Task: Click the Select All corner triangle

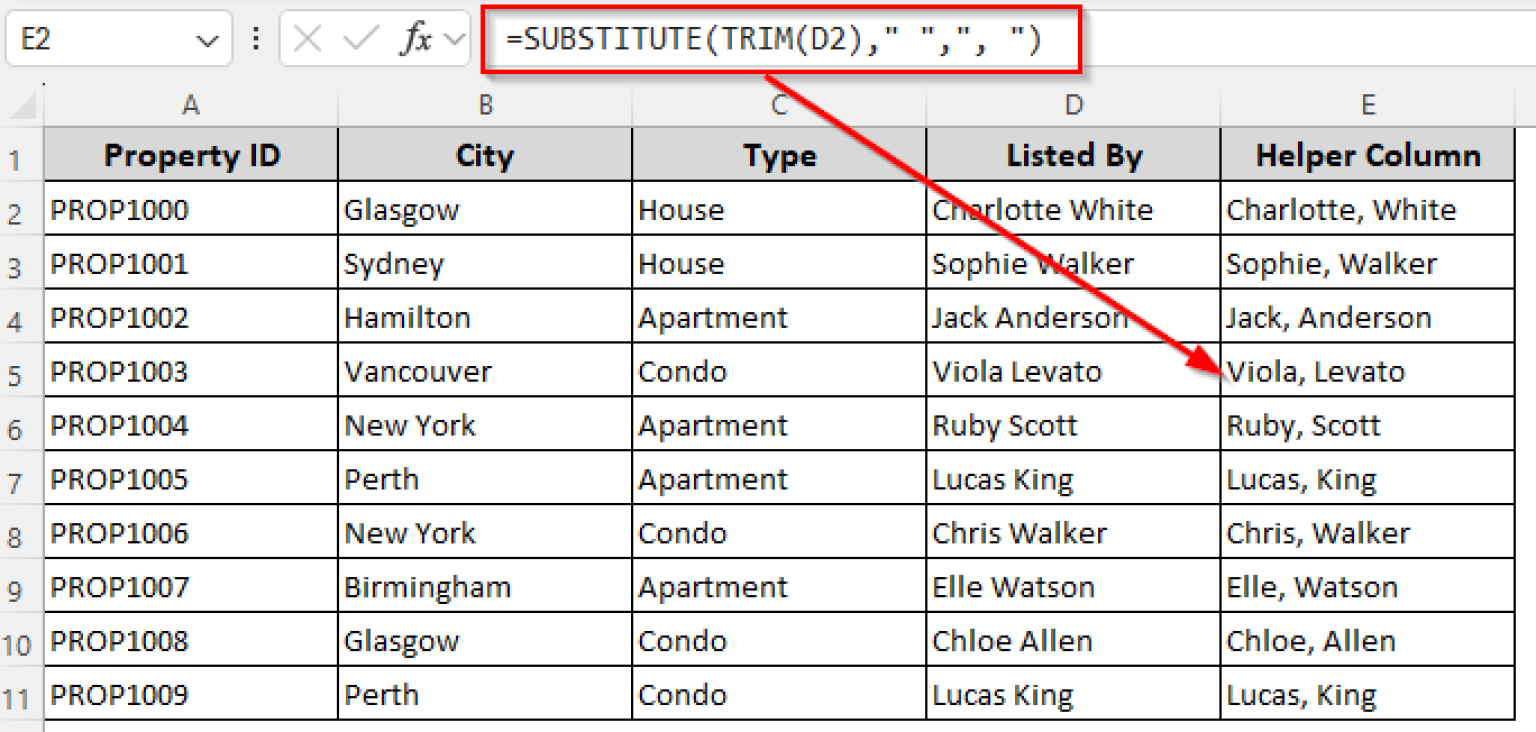Action: pos(22,106)
